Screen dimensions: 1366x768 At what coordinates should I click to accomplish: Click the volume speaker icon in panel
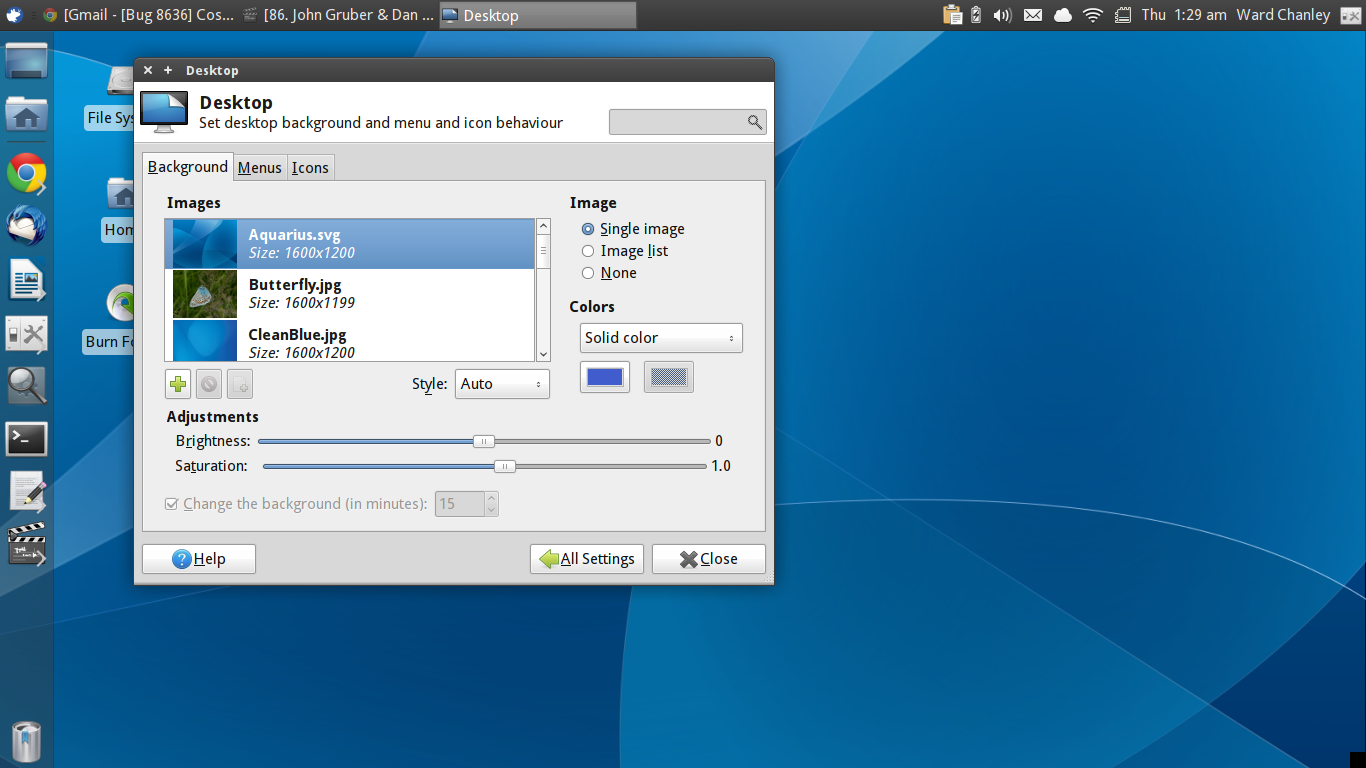point(1003,15)
